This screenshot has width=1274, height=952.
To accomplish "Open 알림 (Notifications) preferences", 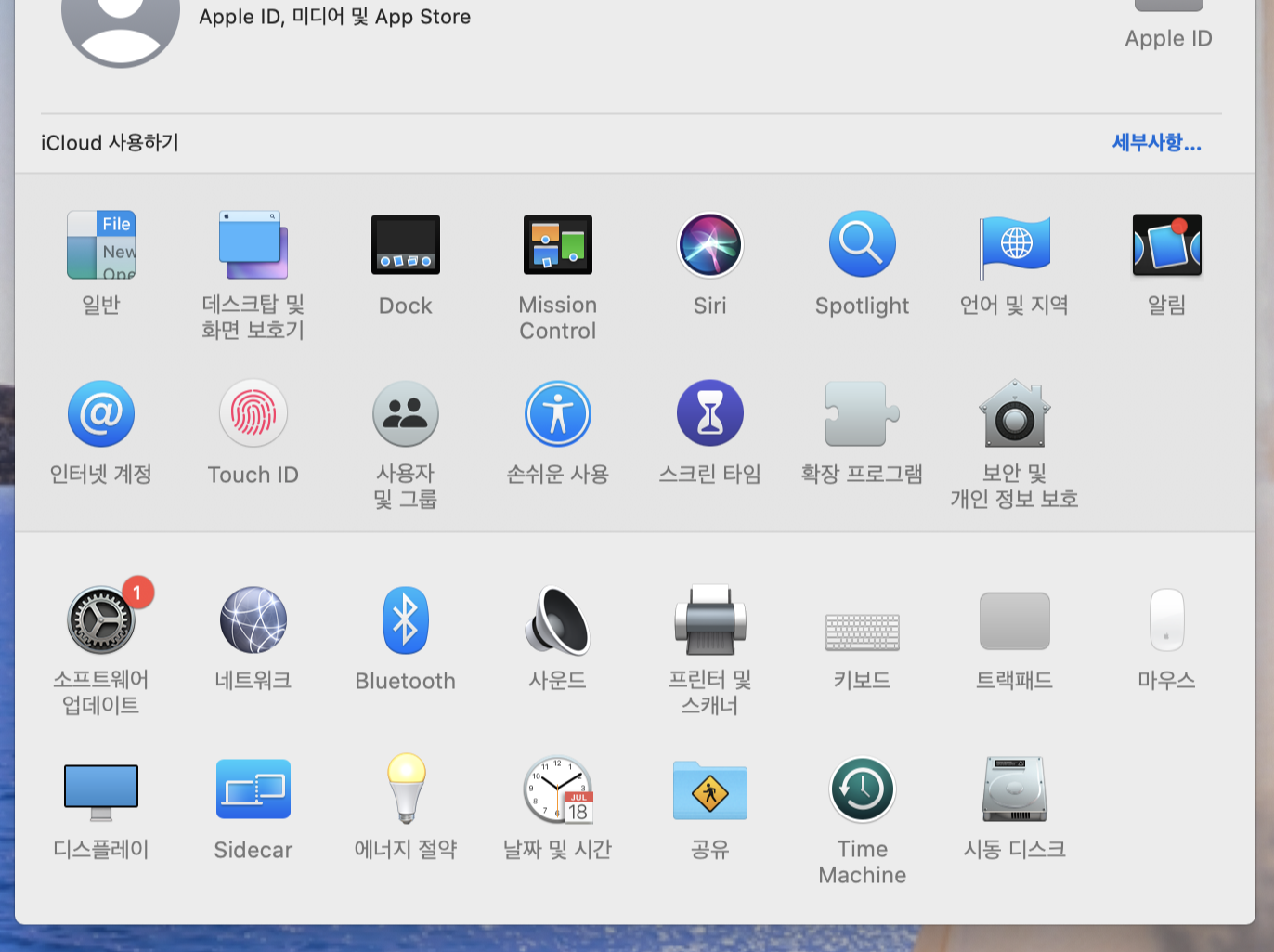I will coord(1167,245).
